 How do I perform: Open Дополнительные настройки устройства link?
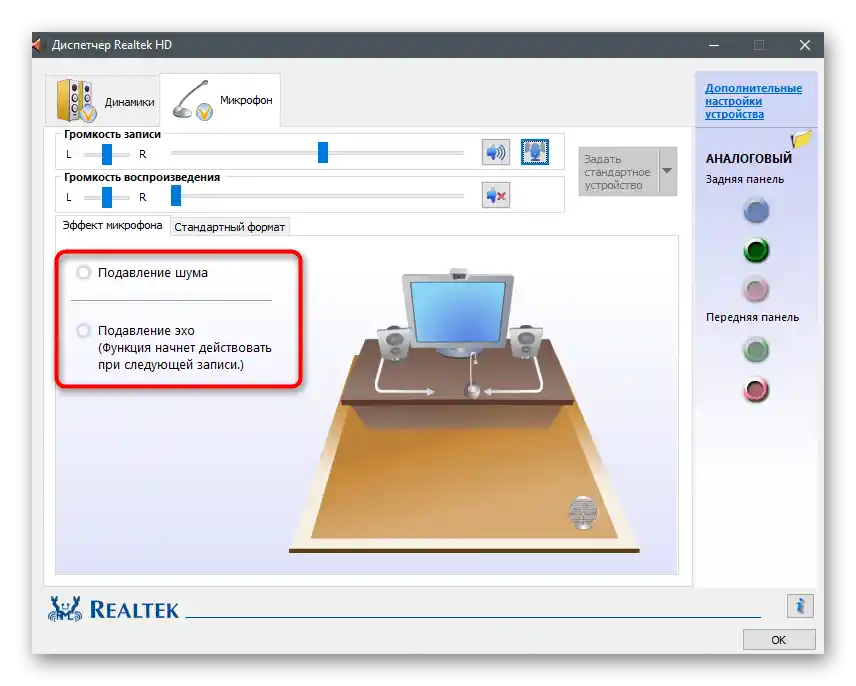[753, 101]
